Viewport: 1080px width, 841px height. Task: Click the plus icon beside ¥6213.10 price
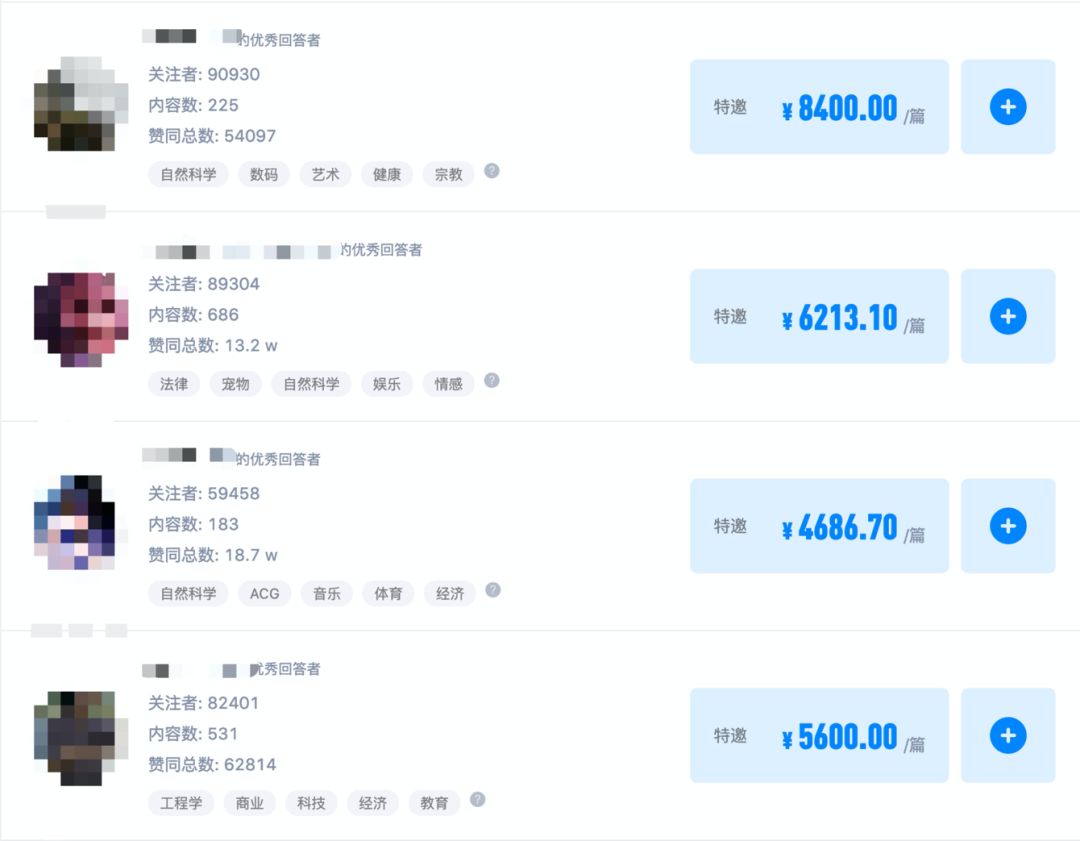1008,317
